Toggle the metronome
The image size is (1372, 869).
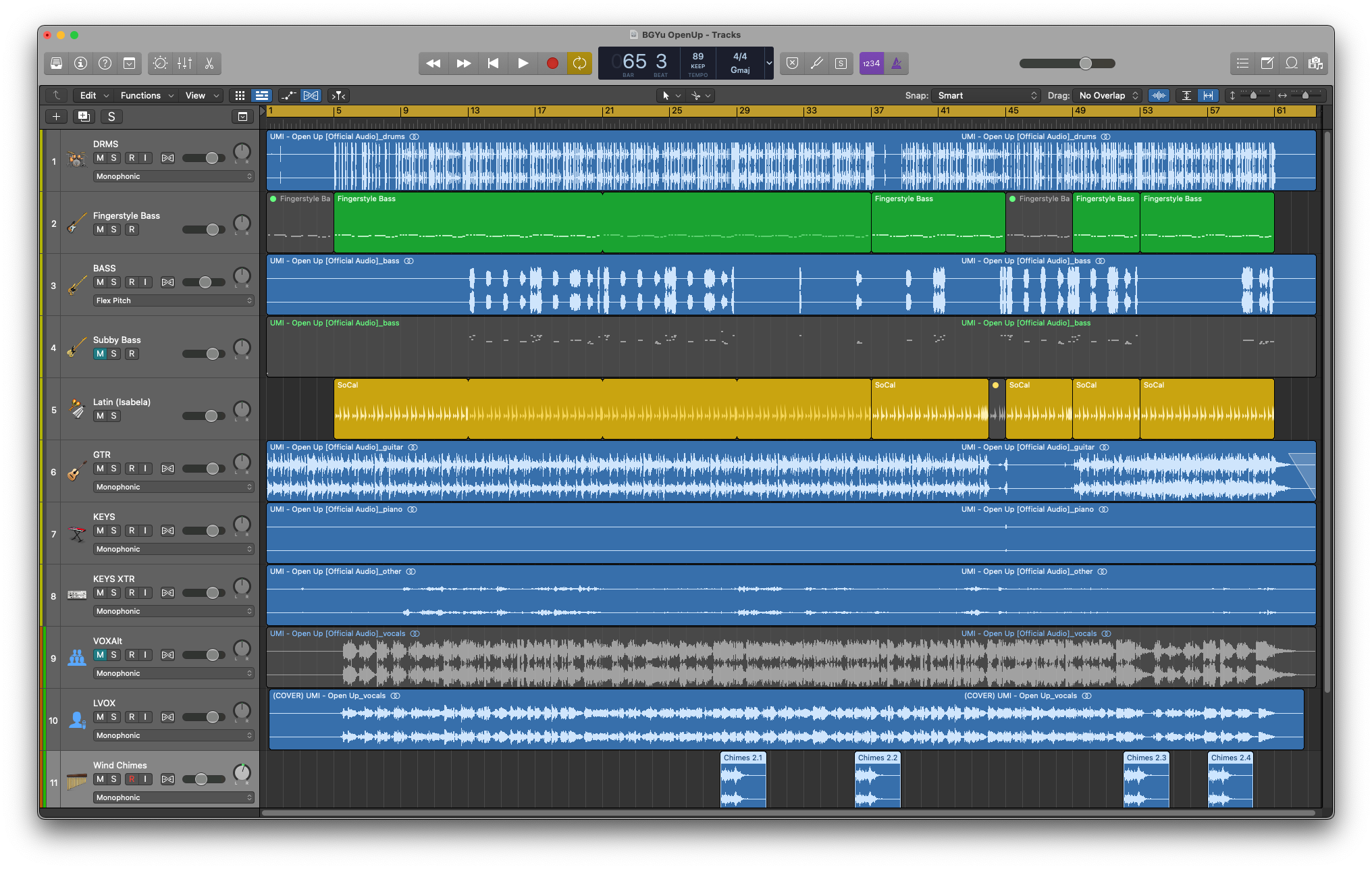tap(897, 63)
